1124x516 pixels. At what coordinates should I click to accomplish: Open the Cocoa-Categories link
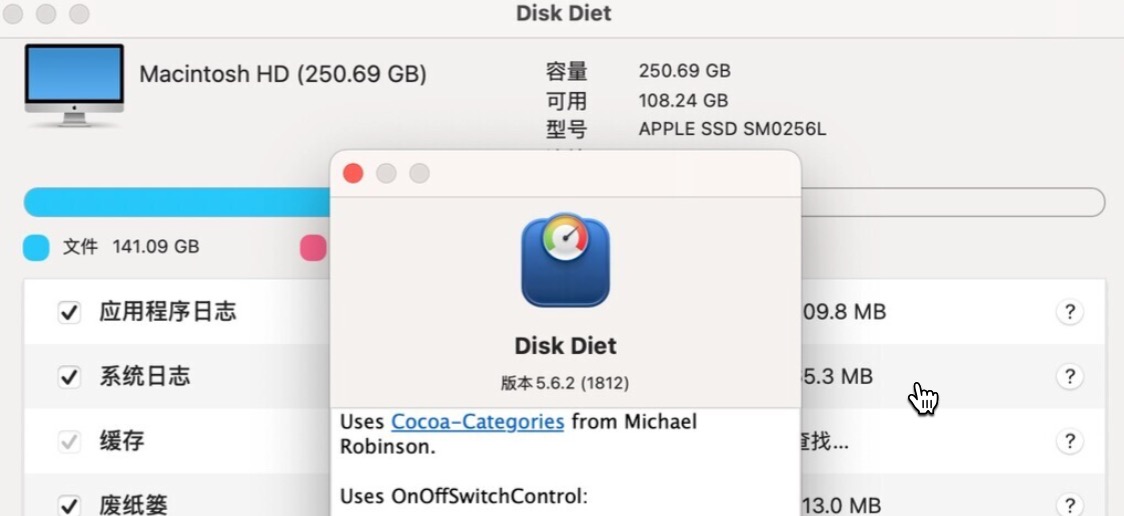pyautogui.click(x=477, y=421)
